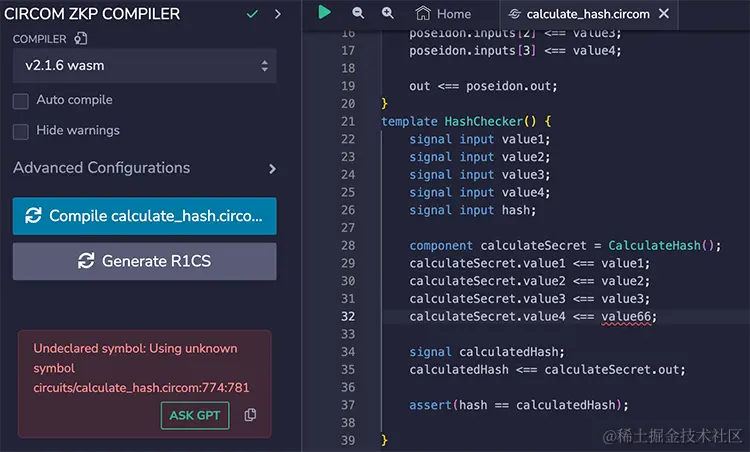750x452 pixels.
Task: Copy the error message with the copy icon
Action: pos(250,415)
